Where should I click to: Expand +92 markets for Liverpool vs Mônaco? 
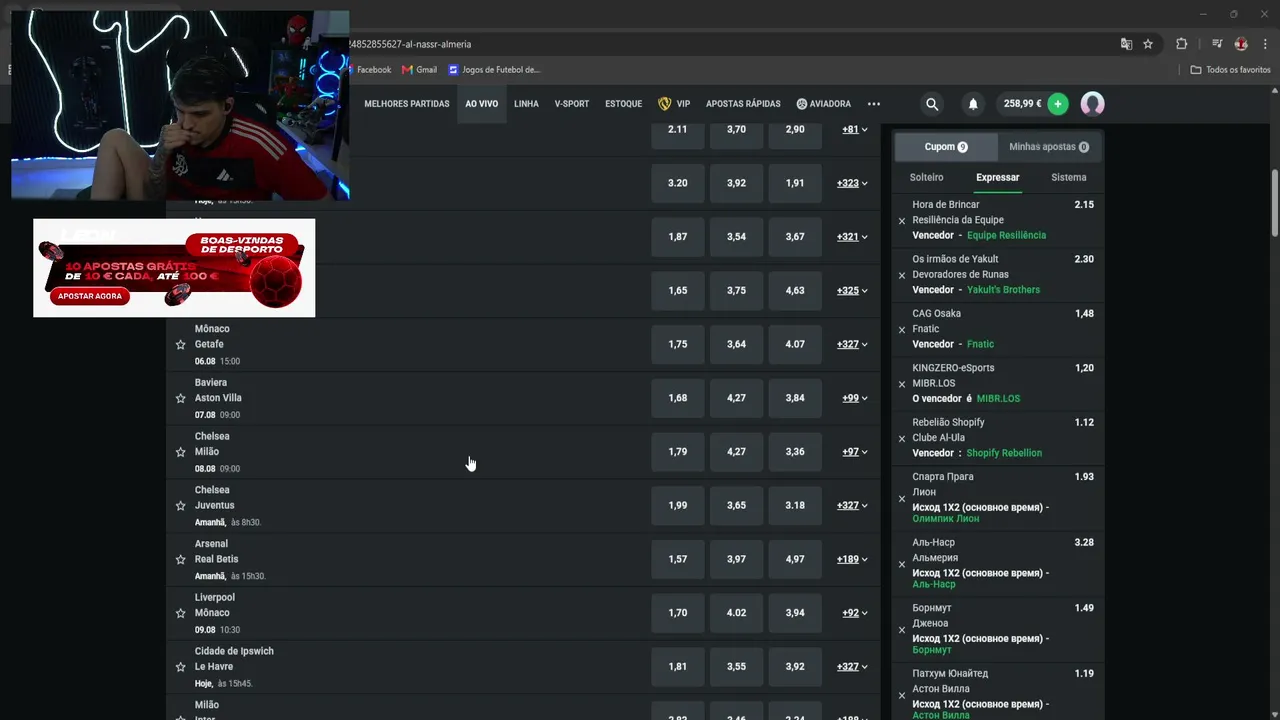coord(855,613)
